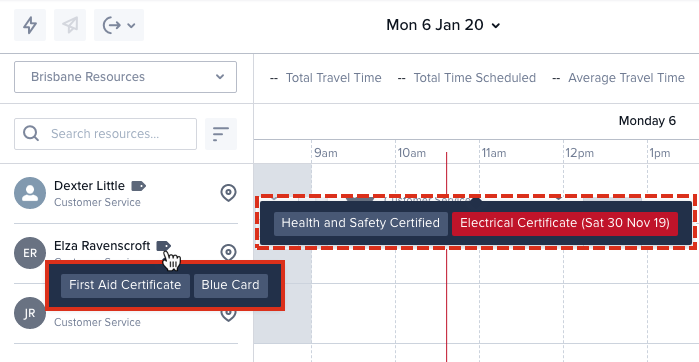Click the Blue Card tag
The width and height of the screenshot is (699, 362).
coord(230,285)
